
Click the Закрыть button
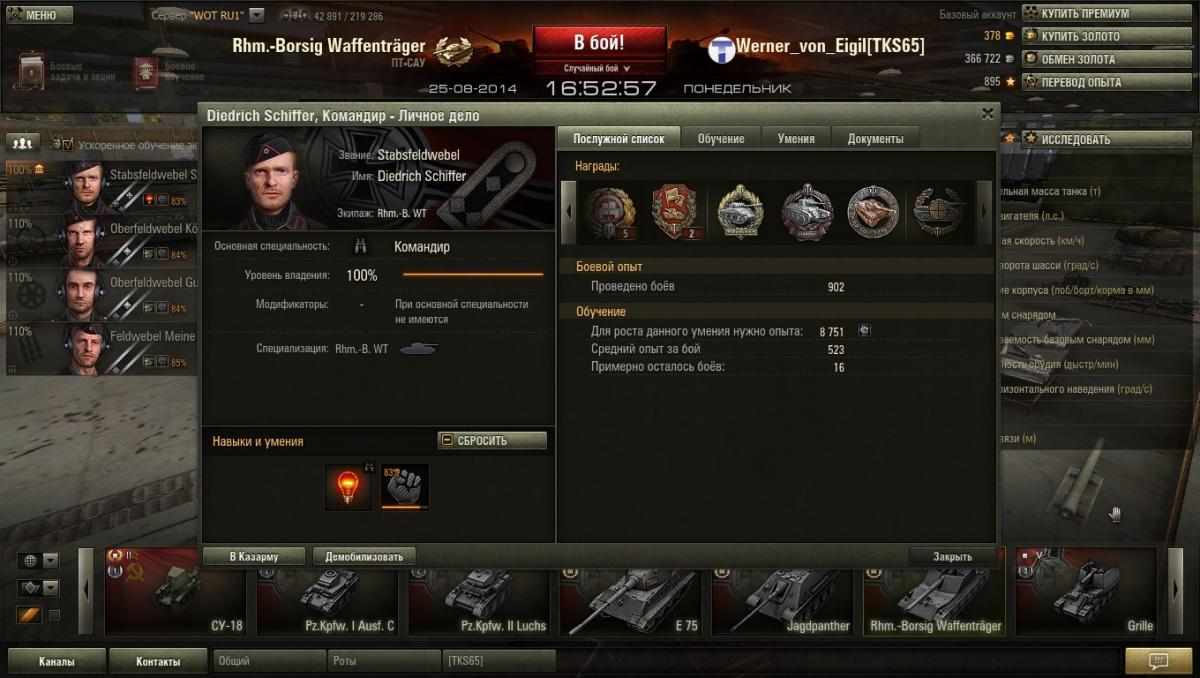pos(952,556)
